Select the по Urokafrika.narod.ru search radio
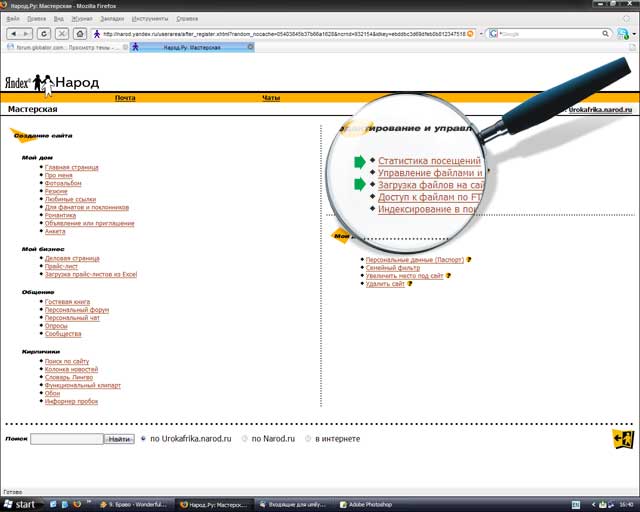This screenshot has width=640, height=512. click(x=143, y=439)
